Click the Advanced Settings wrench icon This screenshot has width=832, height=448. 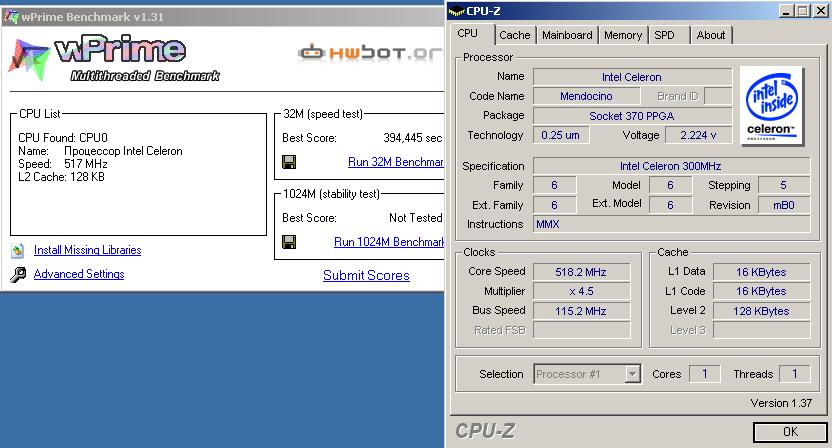point(18,274)
